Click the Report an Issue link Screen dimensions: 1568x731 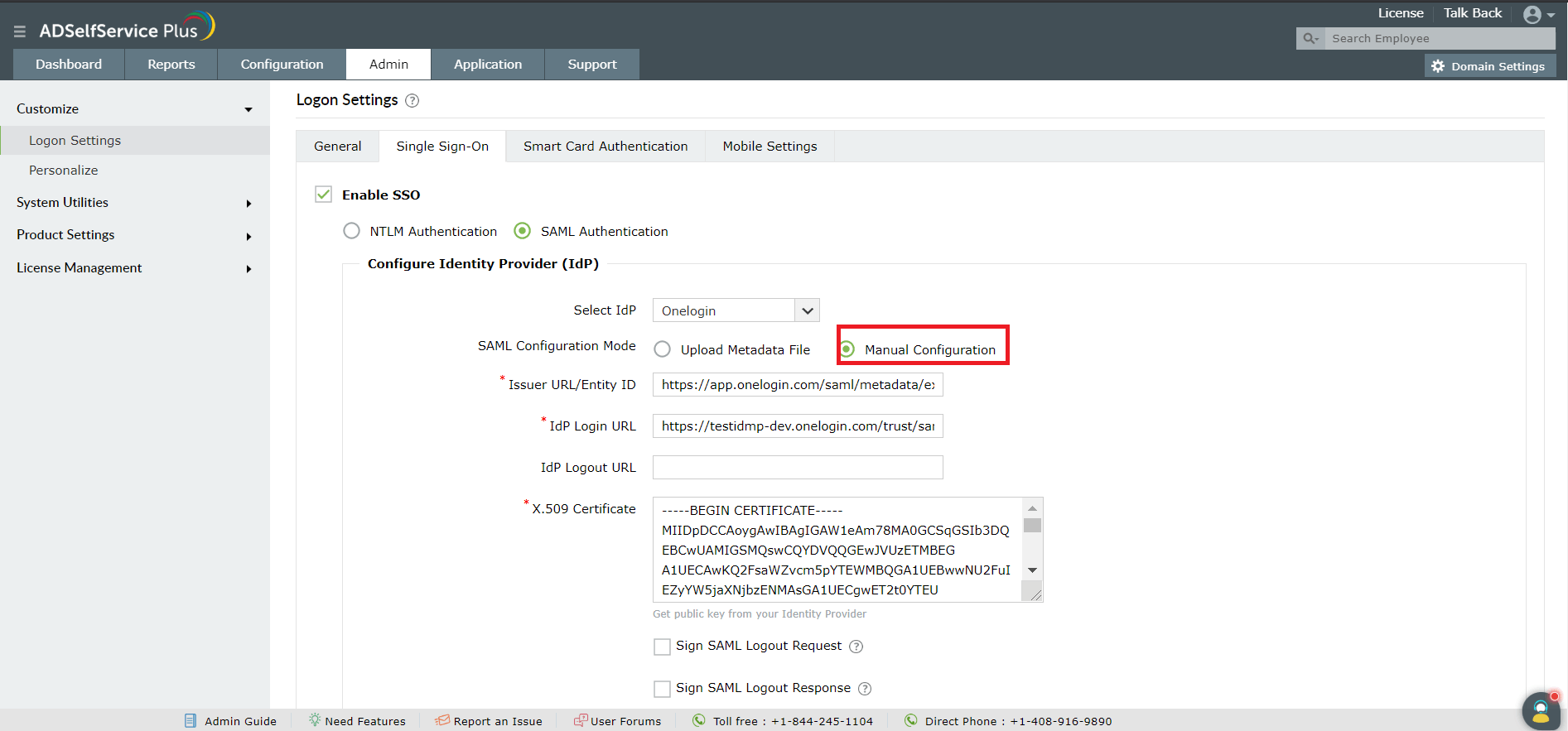[x=498, y=721]
